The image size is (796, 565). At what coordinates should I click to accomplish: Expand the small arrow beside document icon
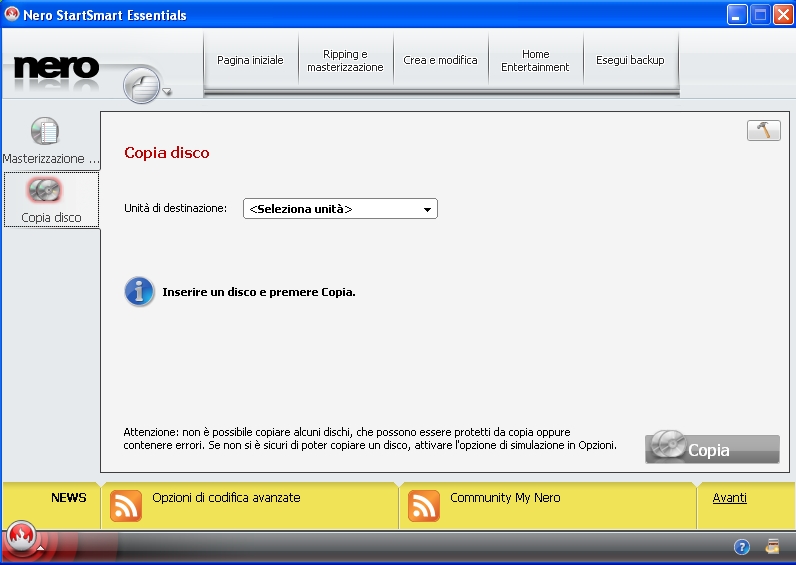(167, 92)
